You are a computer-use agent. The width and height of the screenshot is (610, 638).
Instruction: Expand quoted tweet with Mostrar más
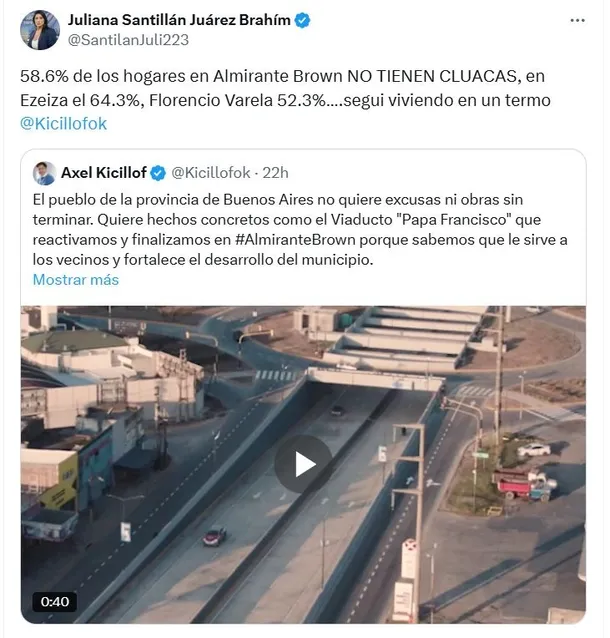[76, 280]
